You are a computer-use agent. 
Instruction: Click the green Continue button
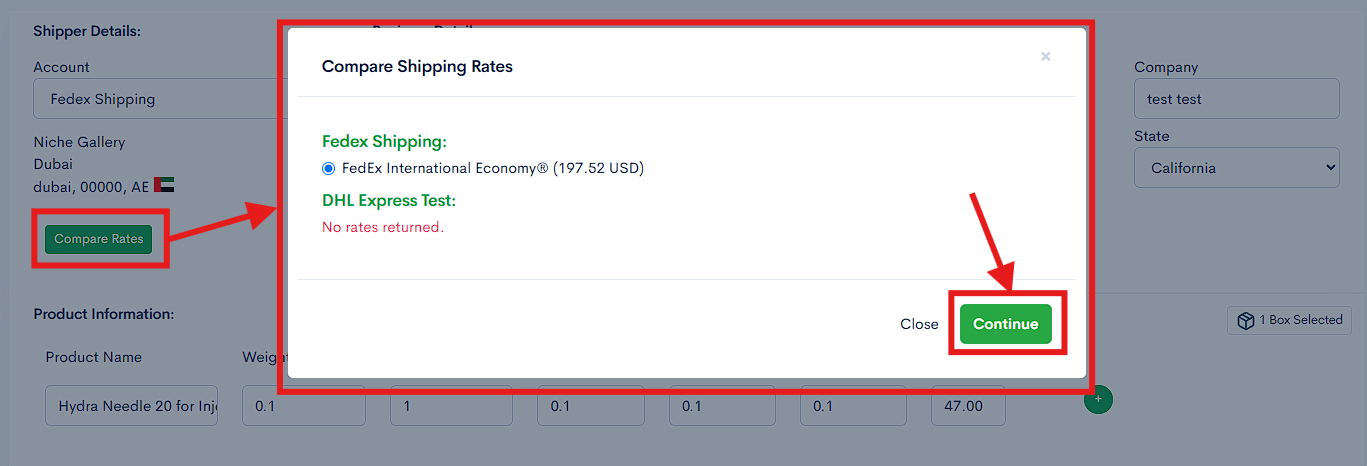coord(1006,324)
